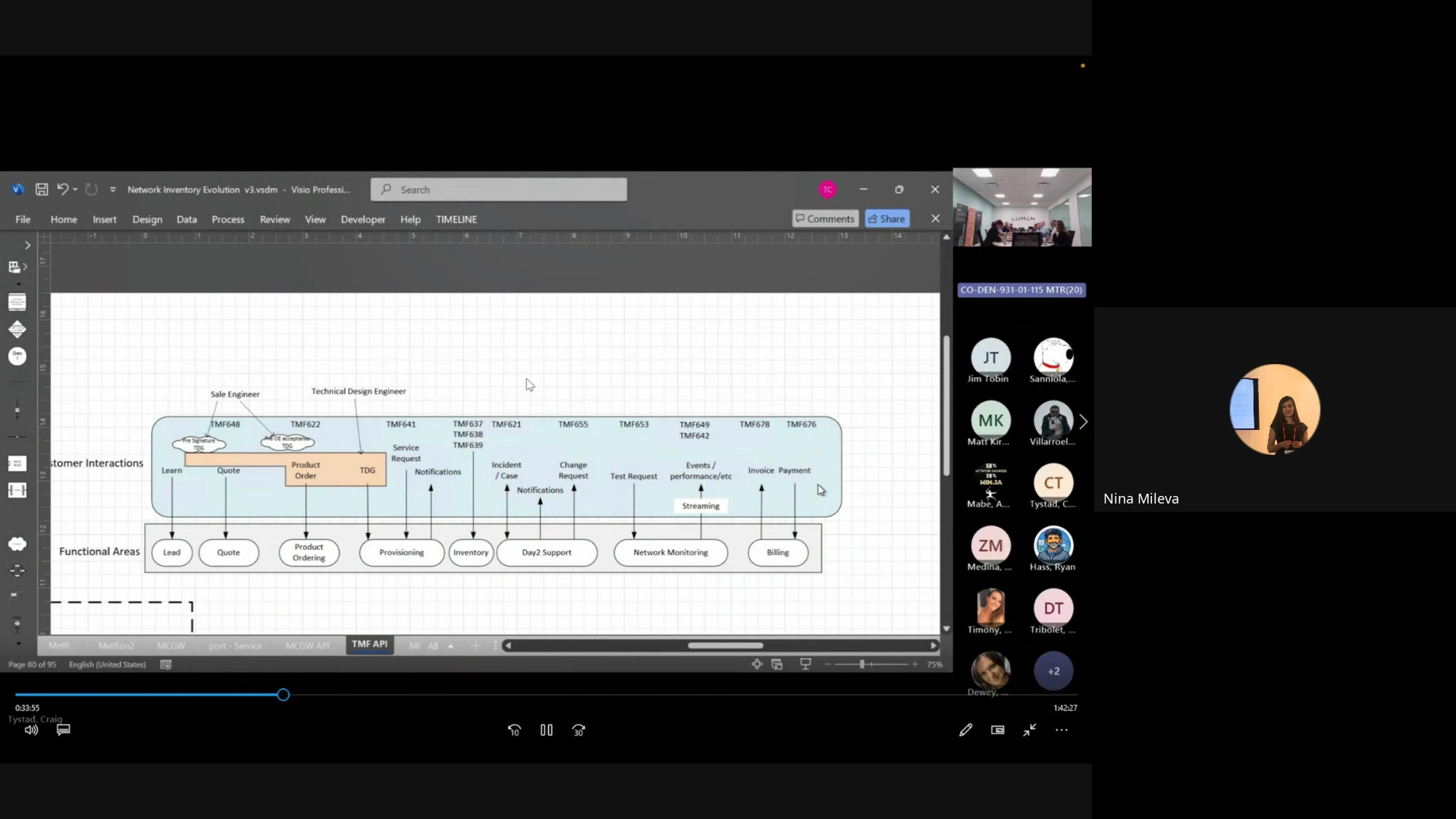
Task: Click the Undo icon in Visio
Action: pyautogui.click(x=62, y=190)
